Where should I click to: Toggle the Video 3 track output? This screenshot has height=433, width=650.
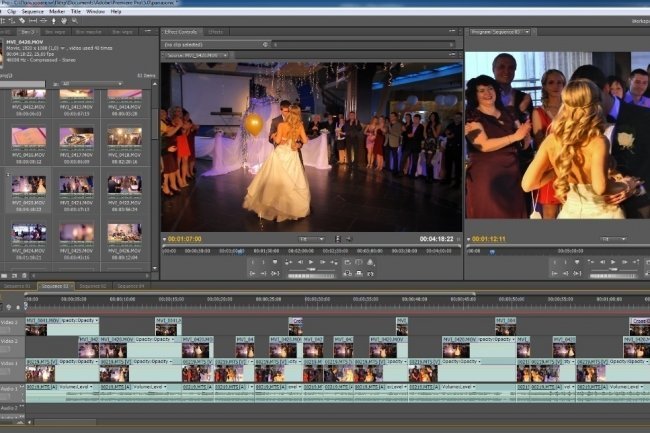(x=4, y=323)
